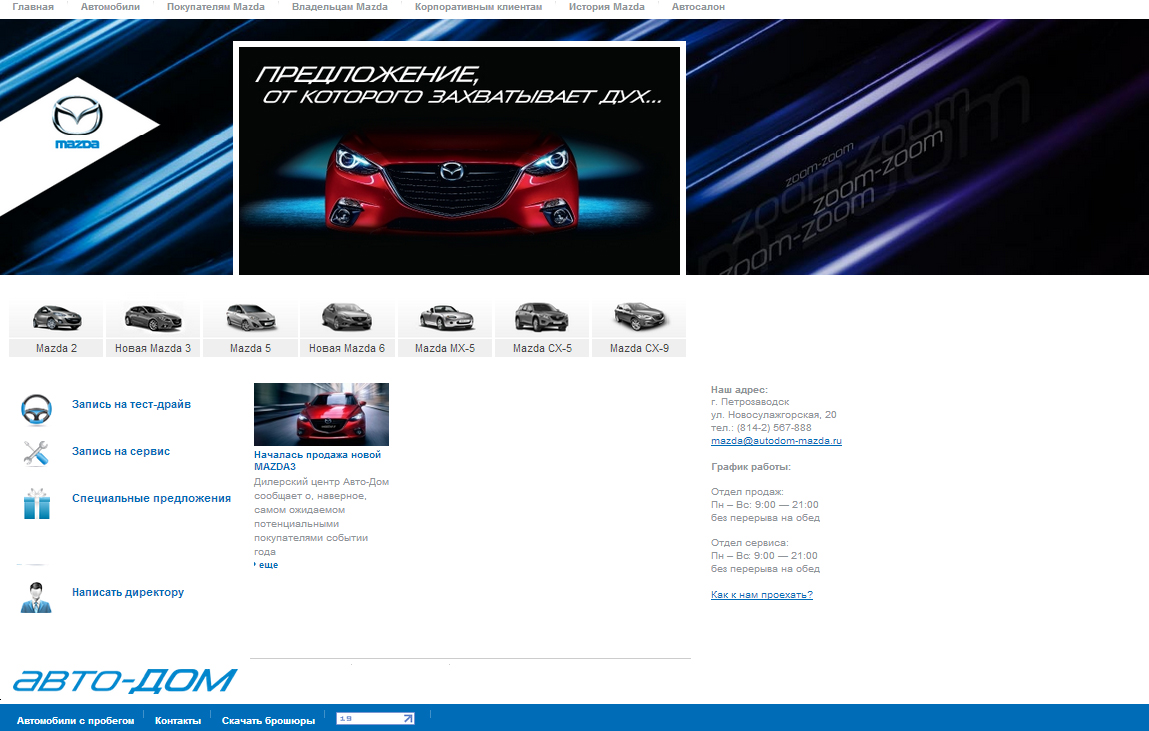Image resolution: width=1149 pixels, height=731 pixels.
Task: Open Специальные предложения link
Action: [x=151, y=498]
